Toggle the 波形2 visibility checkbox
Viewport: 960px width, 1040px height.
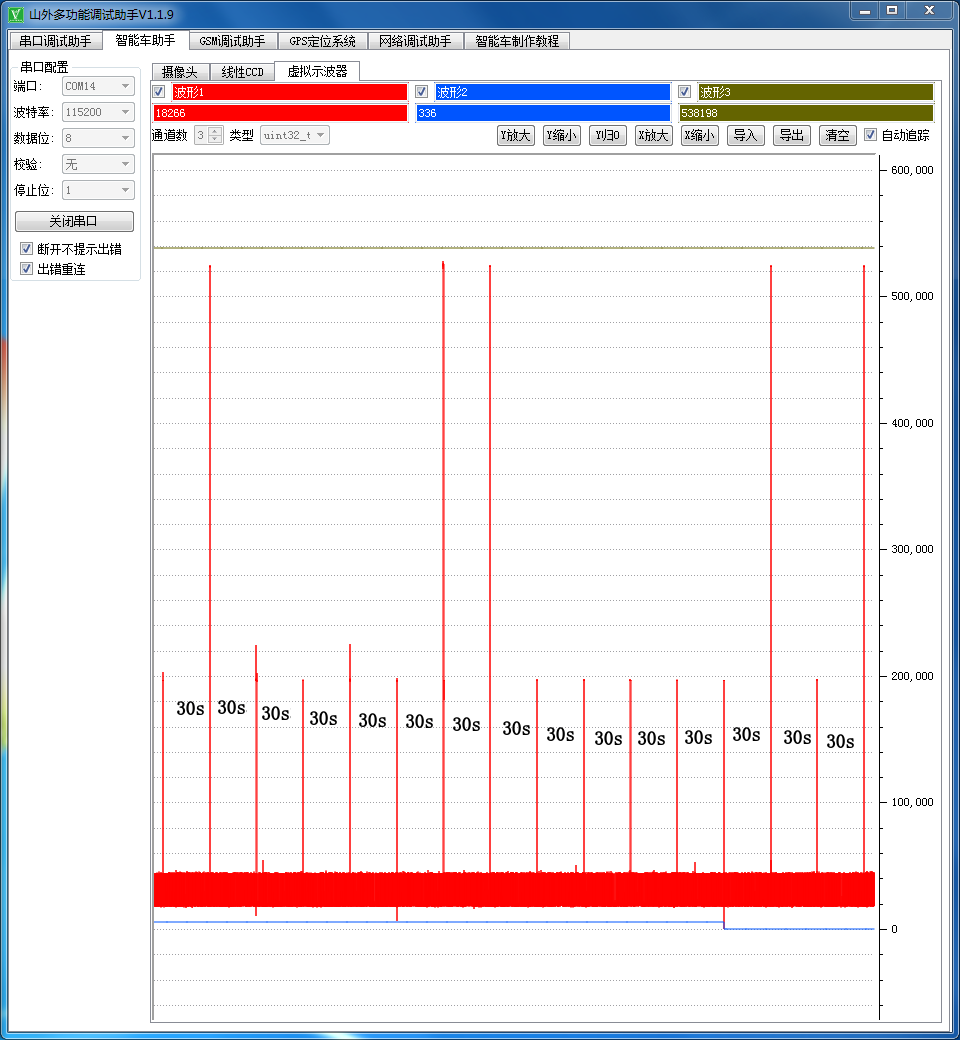(x=421, y=92)
